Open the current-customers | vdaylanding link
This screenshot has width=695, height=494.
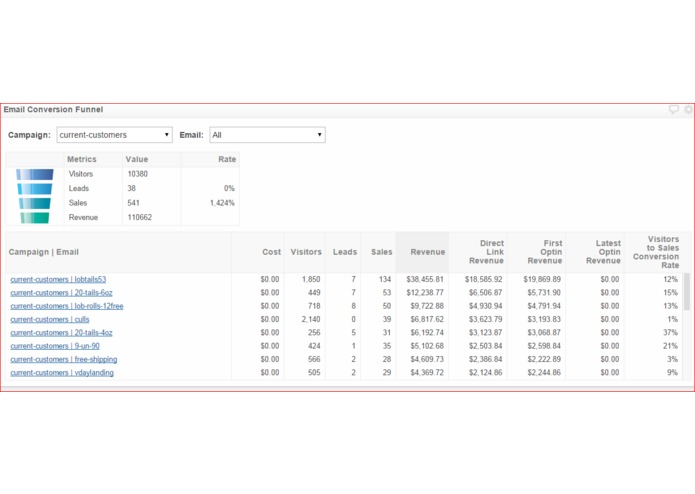[x=62, y=373]
